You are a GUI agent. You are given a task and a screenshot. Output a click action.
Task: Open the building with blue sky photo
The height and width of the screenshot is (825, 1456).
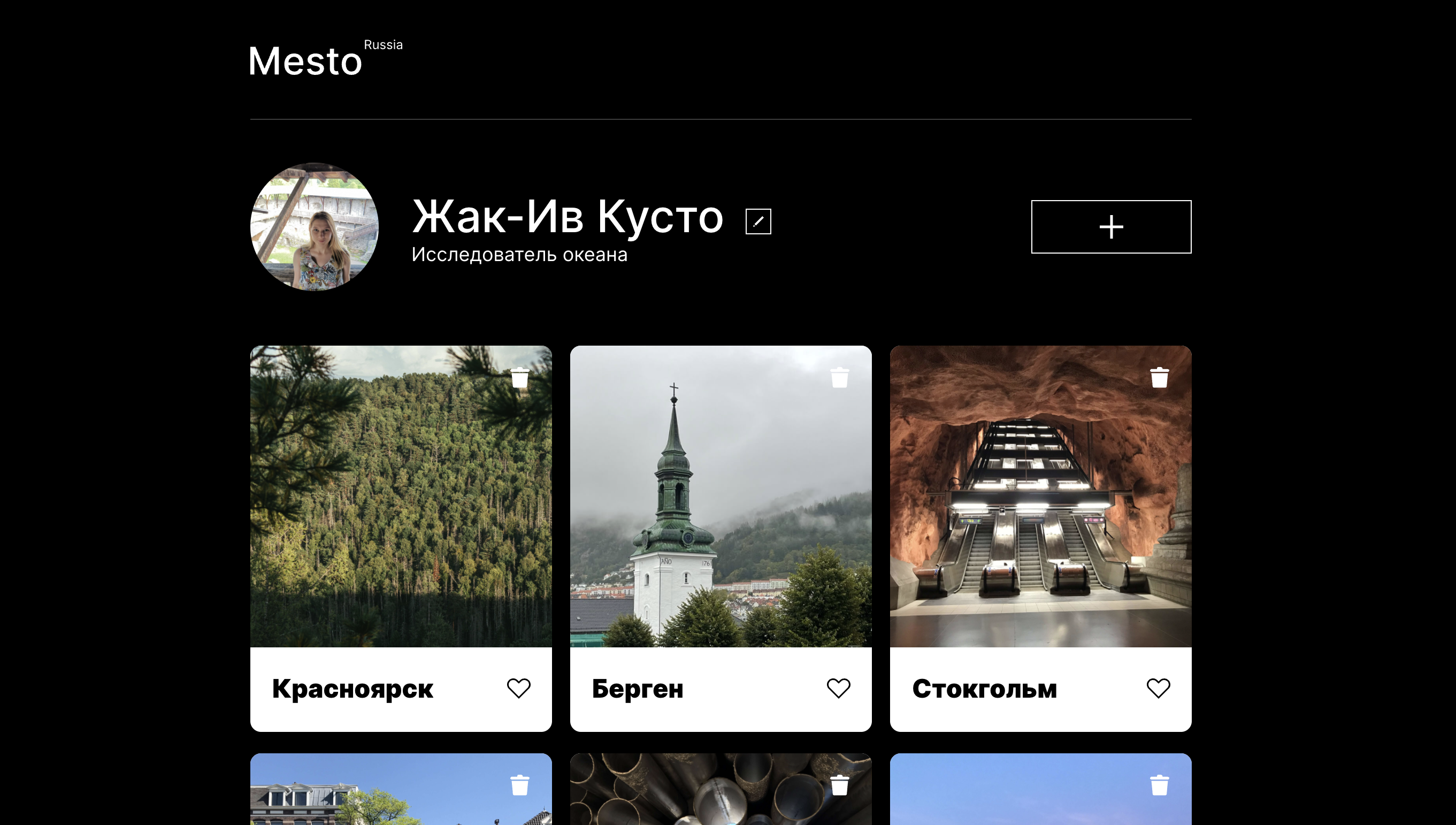[401, 789]
